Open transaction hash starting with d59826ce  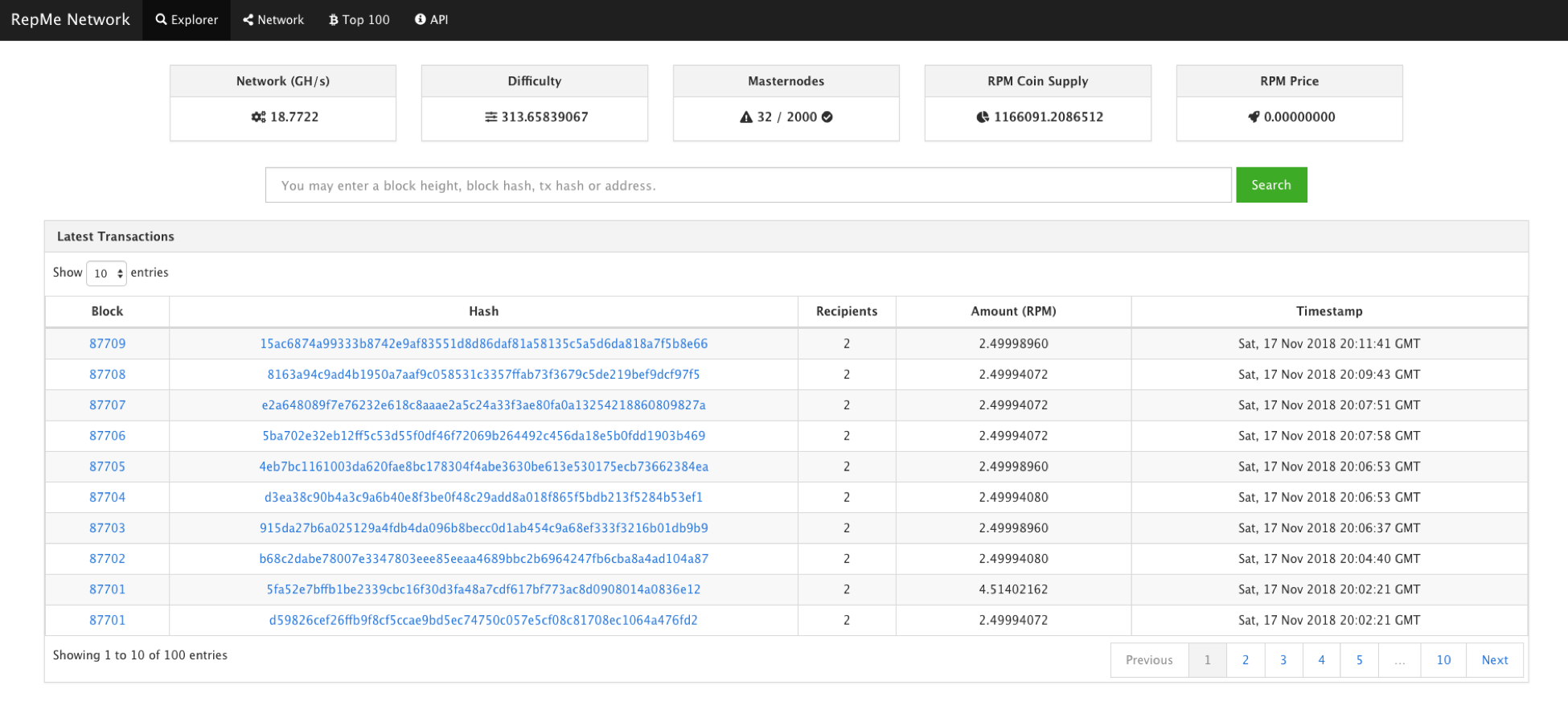[483, 620]
